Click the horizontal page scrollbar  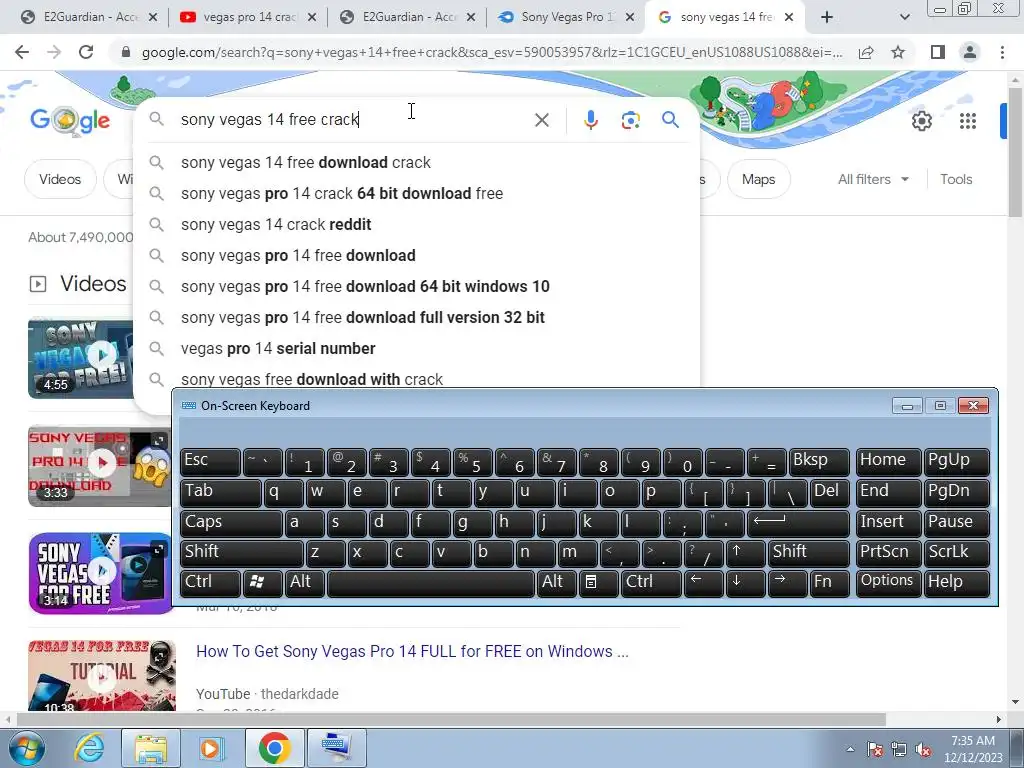pos(451,719)
